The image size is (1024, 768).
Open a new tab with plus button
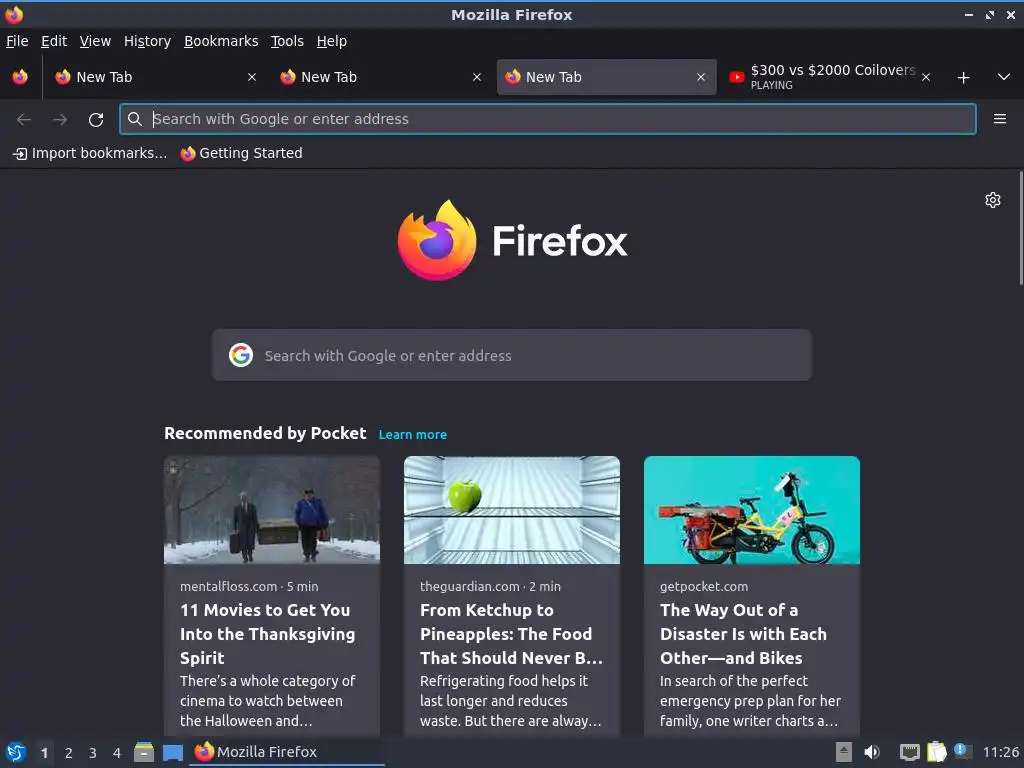point(963,78)
